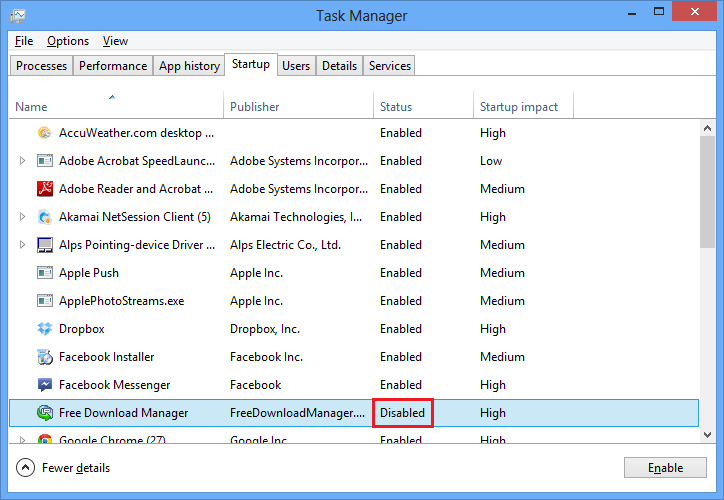The image size is (724, 500).
Task: Expand the Adobe Acrobat SpeedLauncher group
Action: point(22,161)
